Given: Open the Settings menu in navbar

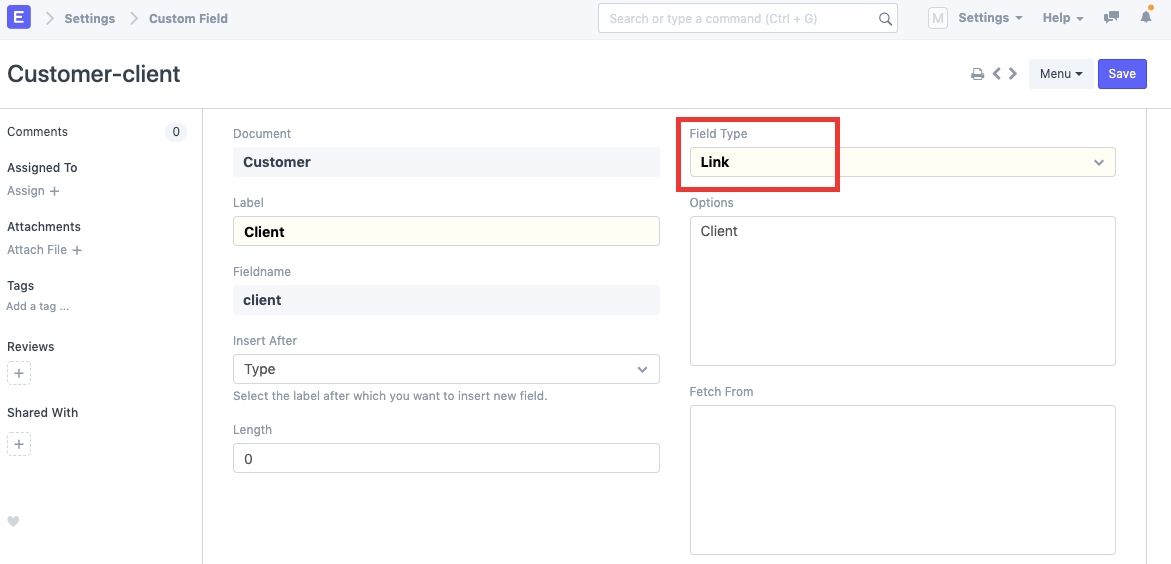Looking at the screenshot, I should (x=989, y=18).
